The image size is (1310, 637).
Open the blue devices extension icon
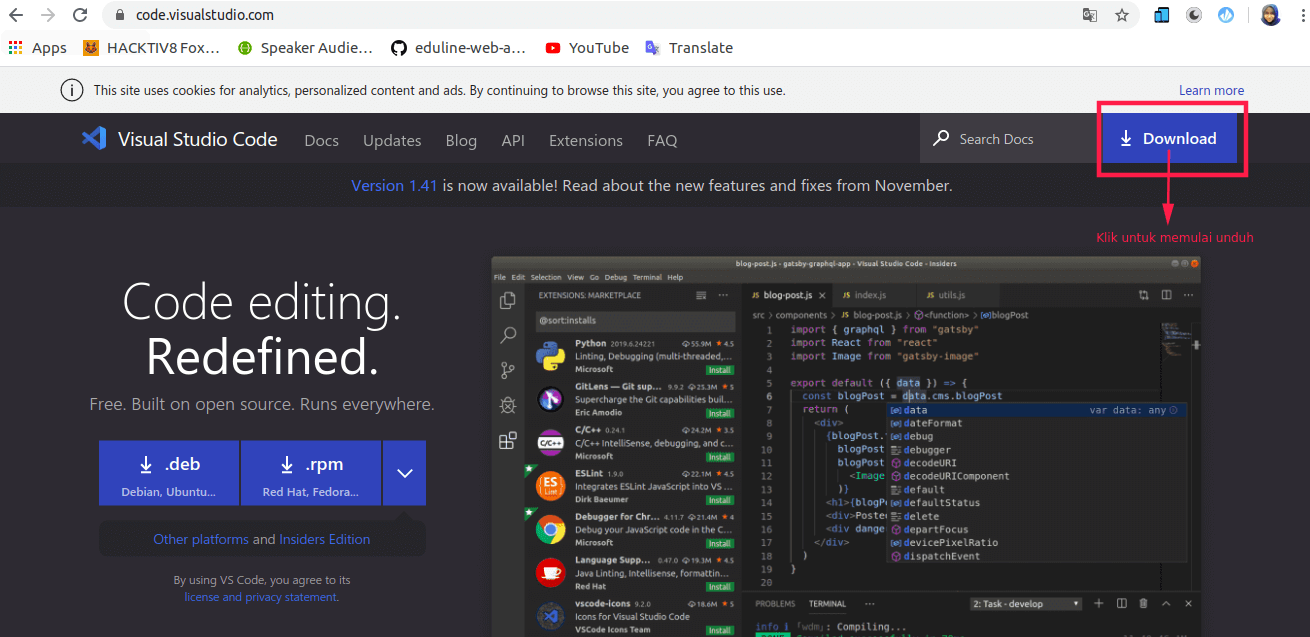click(1162, 15)
